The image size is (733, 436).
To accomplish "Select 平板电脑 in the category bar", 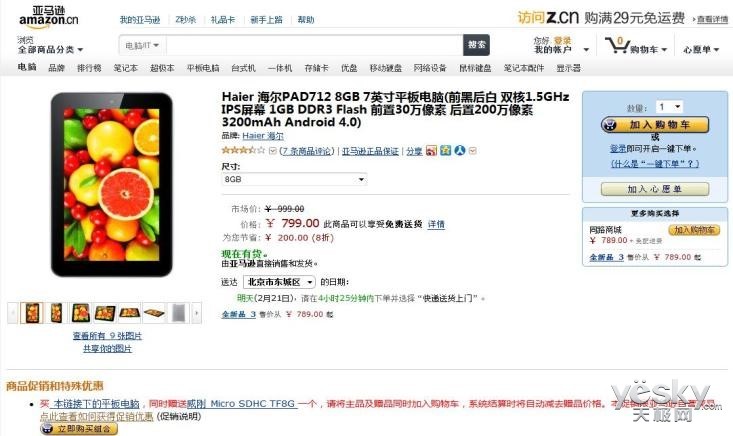I will (203, 68).
